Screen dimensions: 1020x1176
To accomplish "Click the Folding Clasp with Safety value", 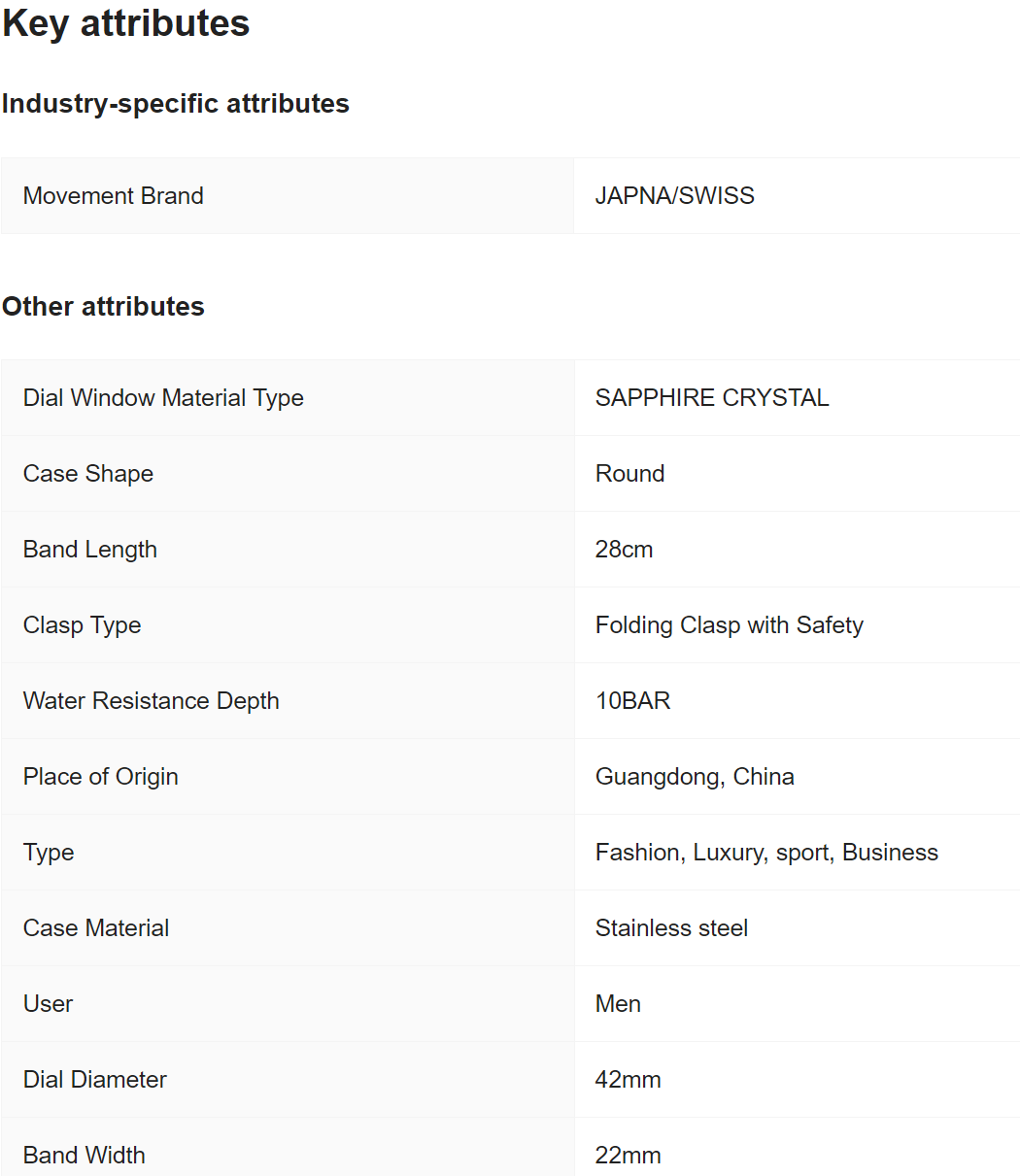I will coord(730,625).
